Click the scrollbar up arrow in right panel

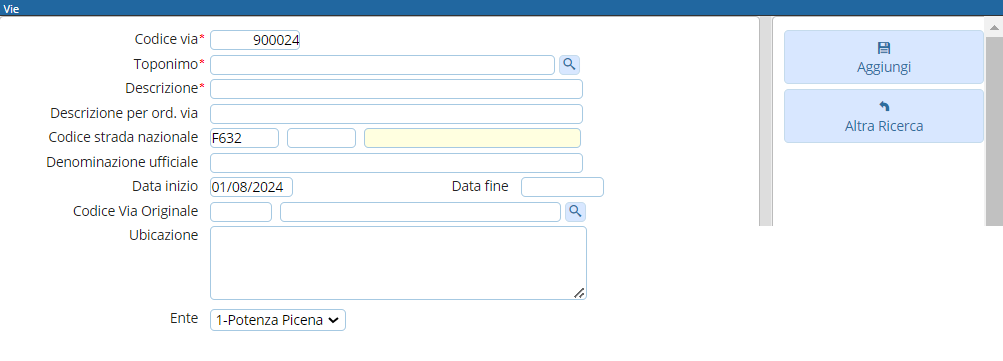click(994, 28)
